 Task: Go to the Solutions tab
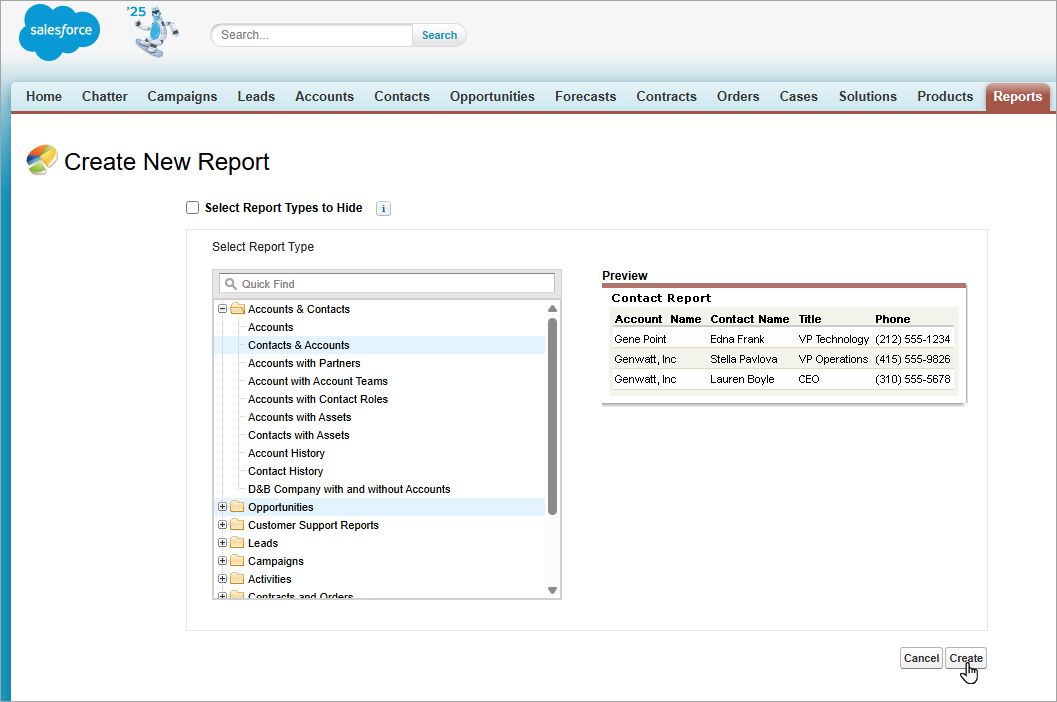(x=868, y=96)
